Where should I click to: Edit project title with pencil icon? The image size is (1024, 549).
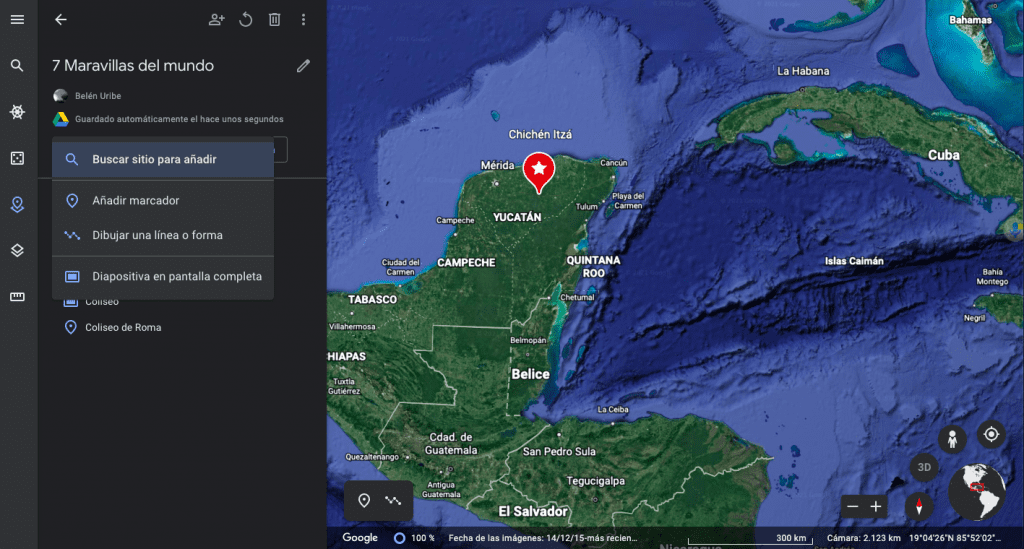click(304, 66)
